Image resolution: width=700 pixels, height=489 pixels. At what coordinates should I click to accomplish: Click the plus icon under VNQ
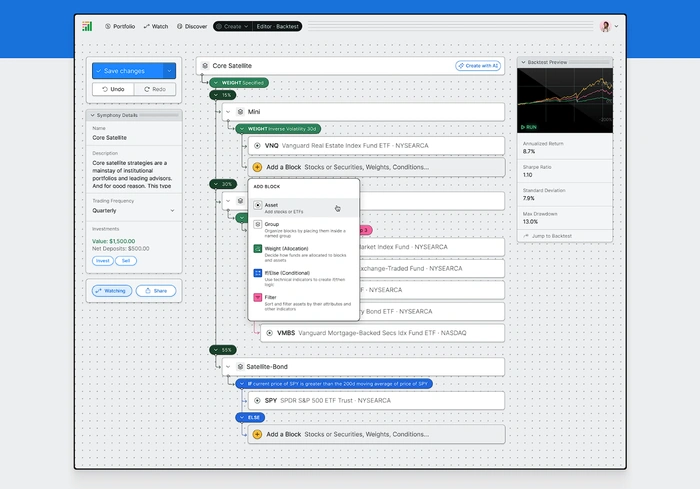click(x=257, y=167)
